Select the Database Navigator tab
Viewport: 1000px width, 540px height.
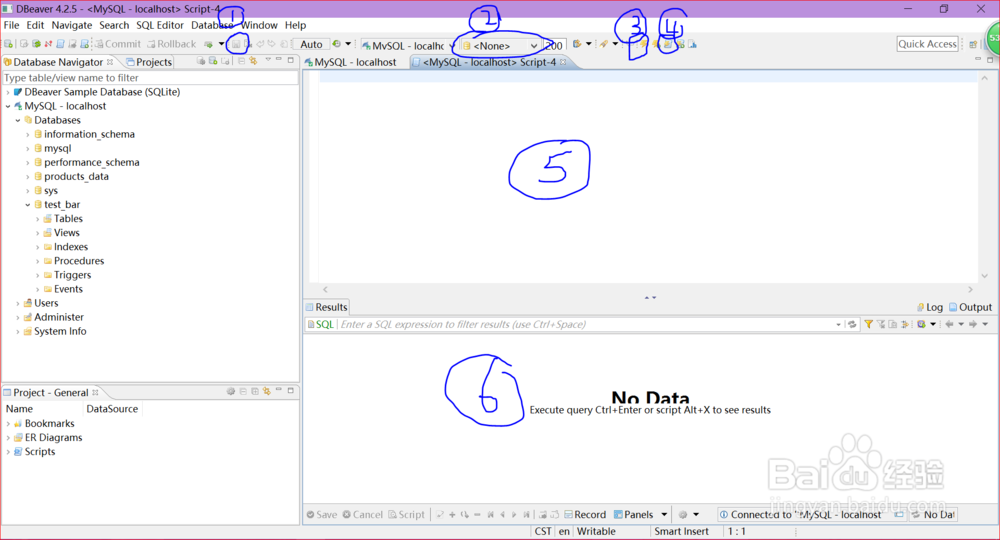[57, 62]
